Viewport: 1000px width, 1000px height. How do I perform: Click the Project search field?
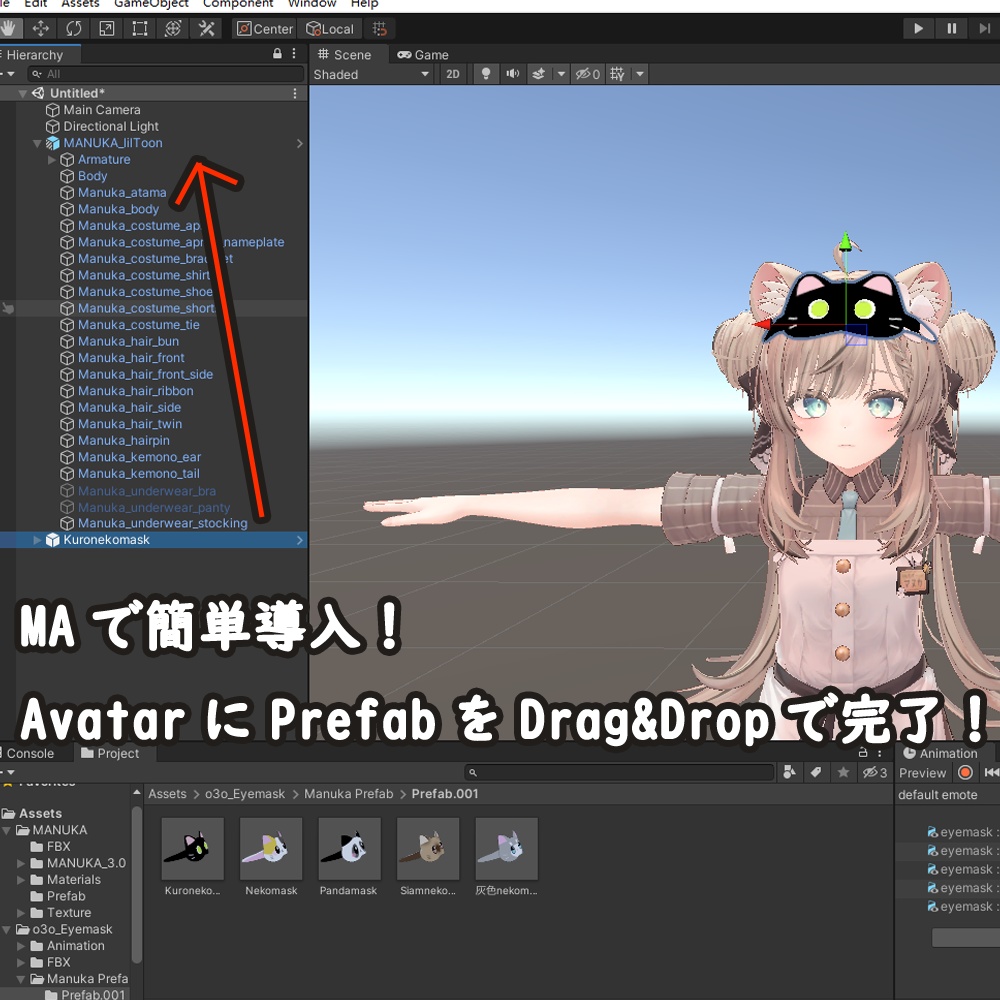point(620,771)
